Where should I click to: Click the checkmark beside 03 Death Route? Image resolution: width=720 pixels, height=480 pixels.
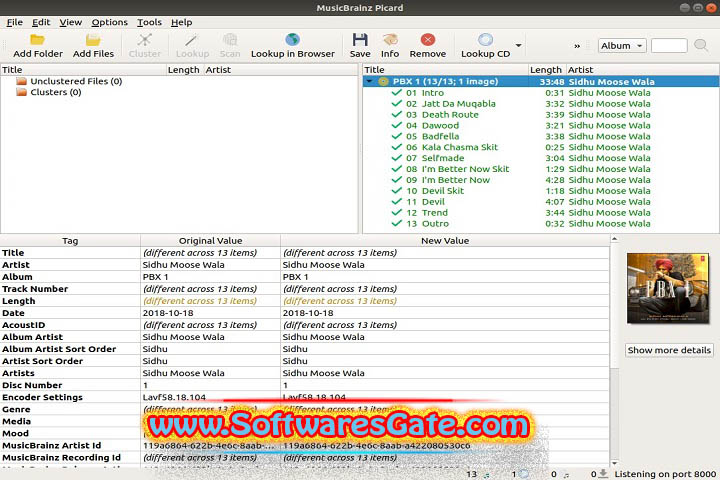(397, 114)
